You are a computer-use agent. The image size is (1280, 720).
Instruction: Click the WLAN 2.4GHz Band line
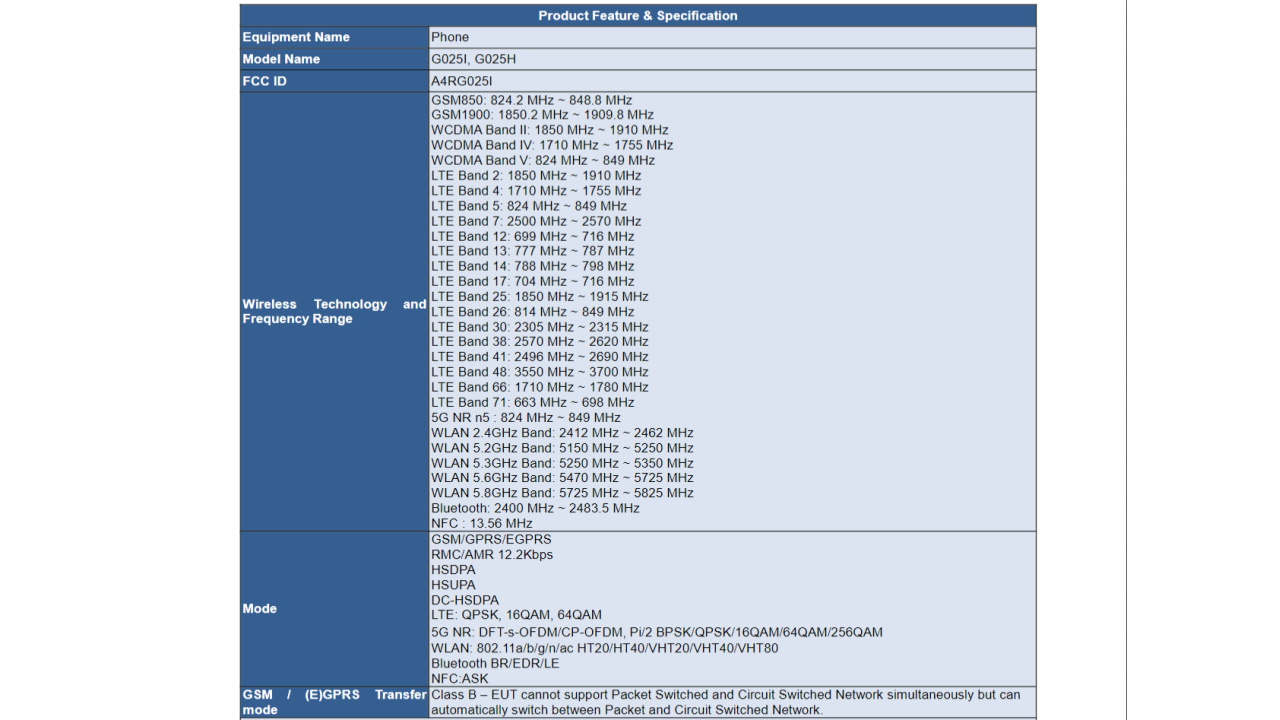[562, 433]
